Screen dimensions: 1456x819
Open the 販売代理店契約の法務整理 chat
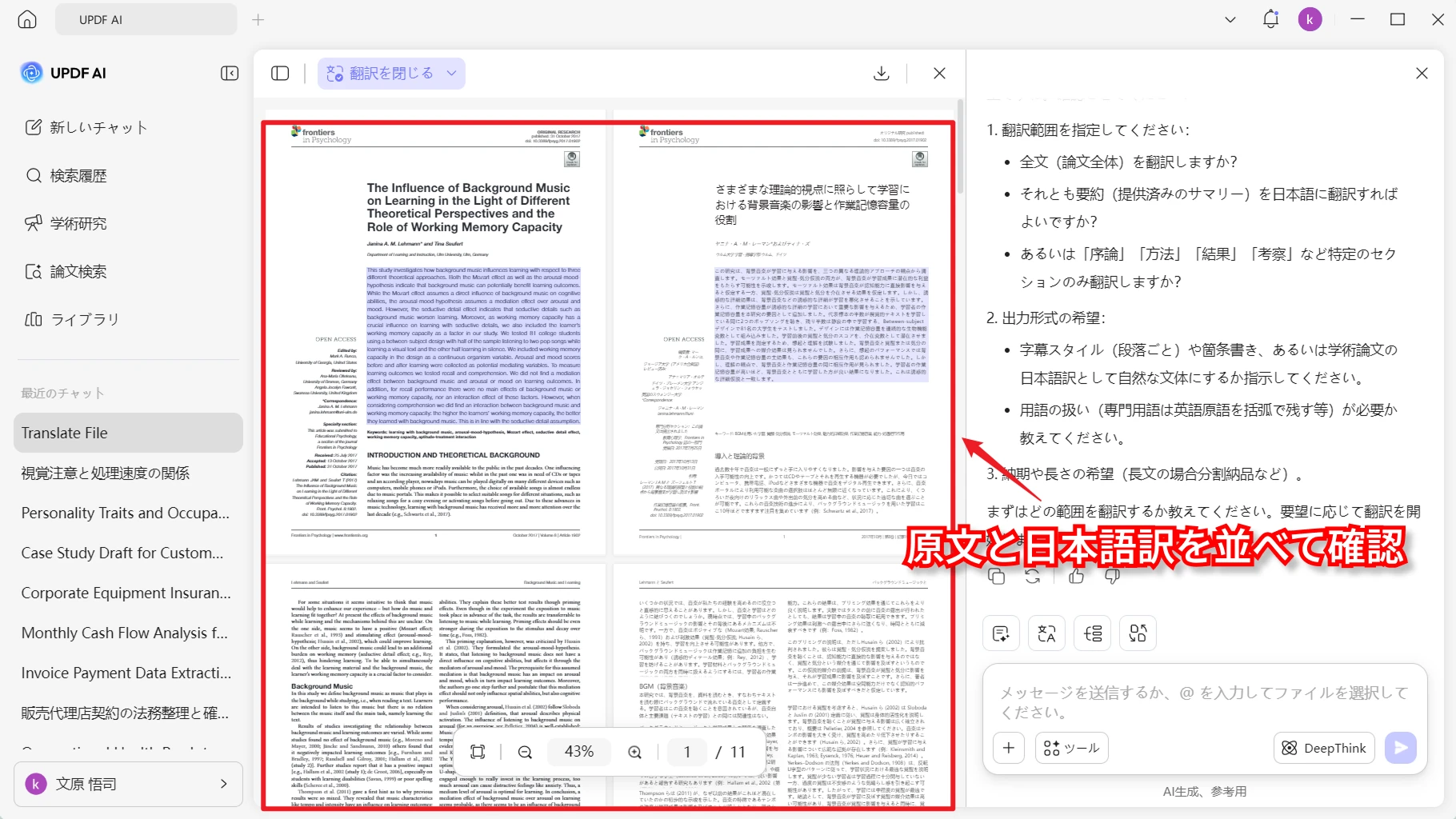tap(128, 713)
